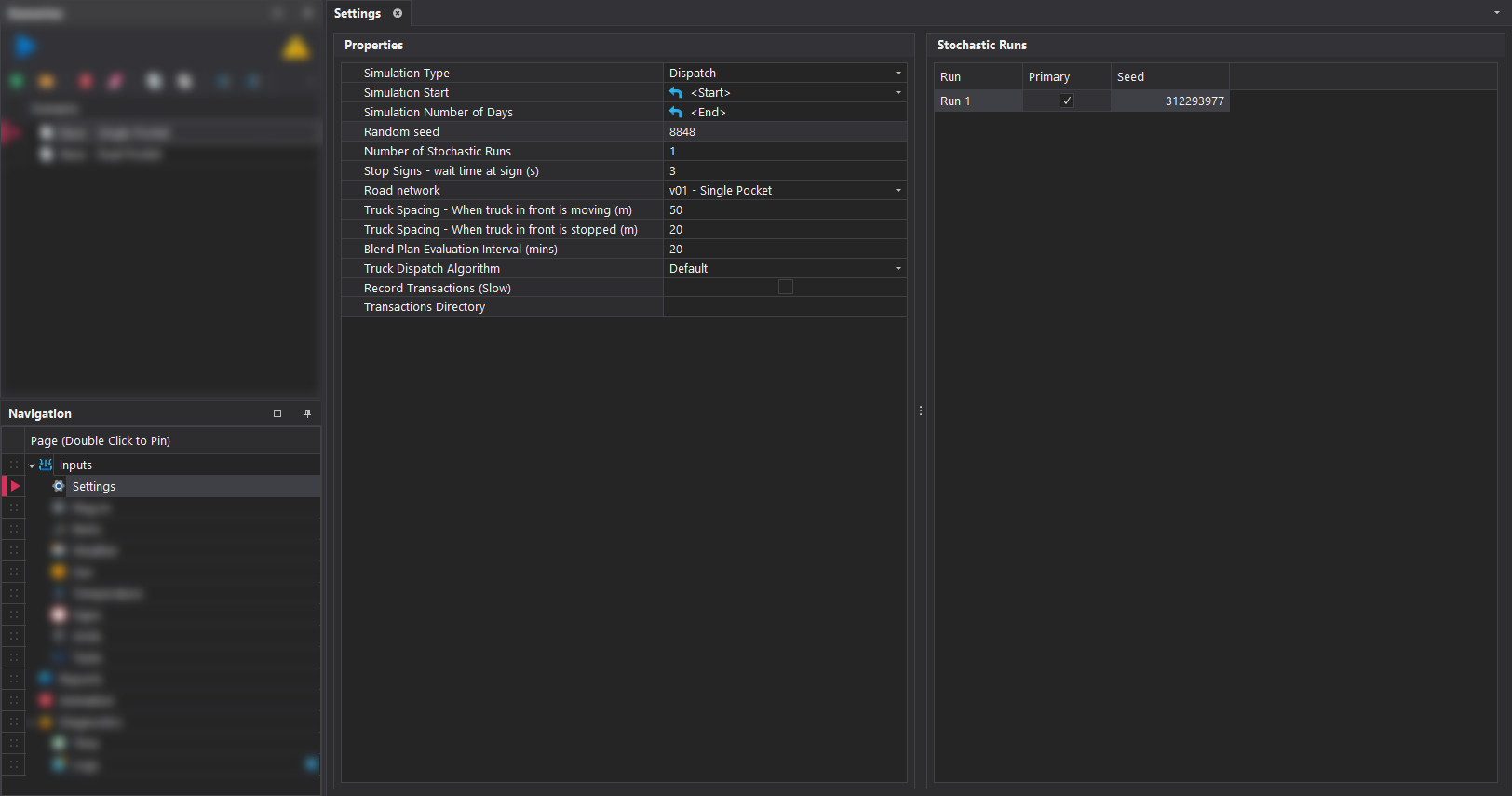Open the Truck Dispatch Algorithm dropdown
The height and width of the screenshot is (796, 1512).
(898, 269)
